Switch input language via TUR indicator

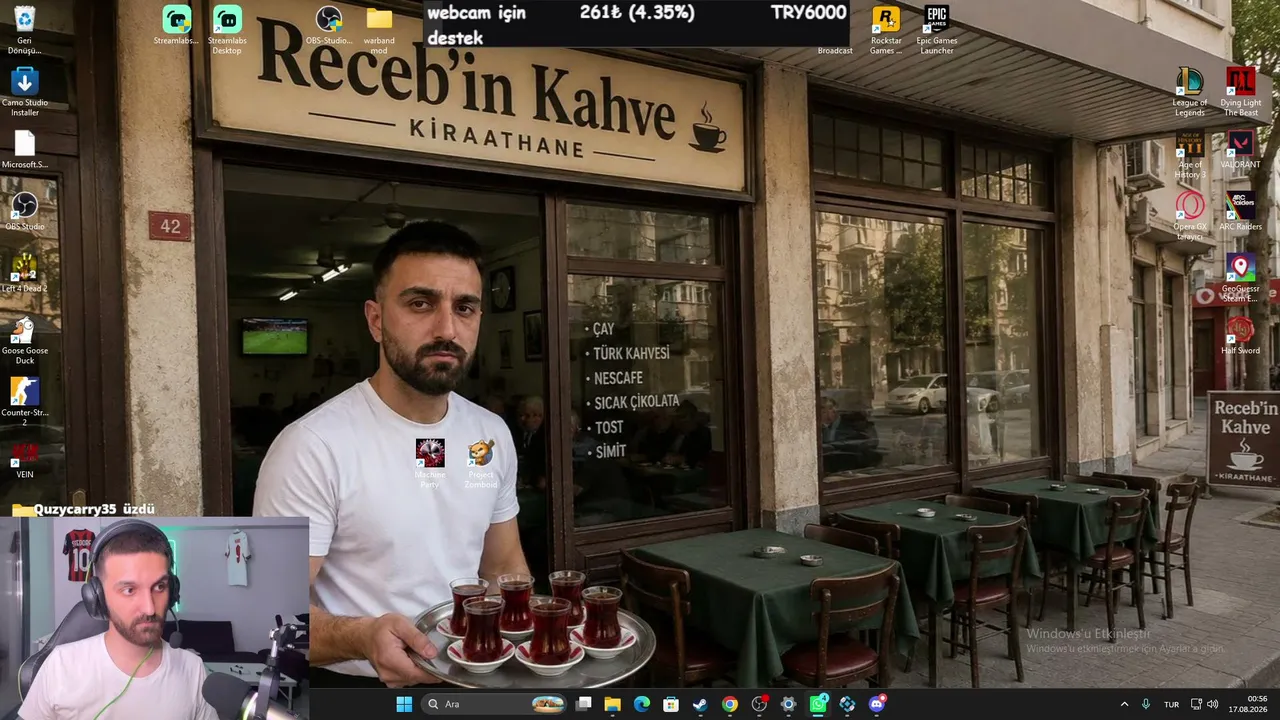(x=1171, y=704)
